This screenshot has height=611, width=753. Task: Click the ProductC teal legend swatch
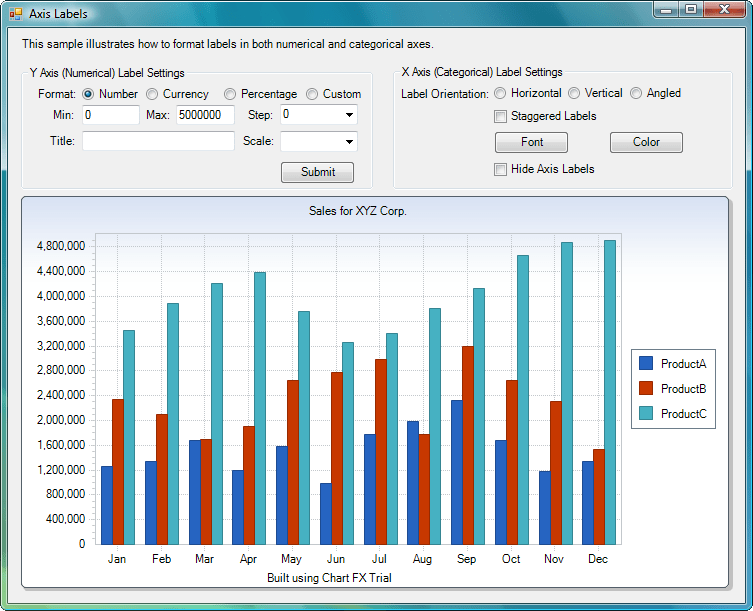click(x=645, y=414)
